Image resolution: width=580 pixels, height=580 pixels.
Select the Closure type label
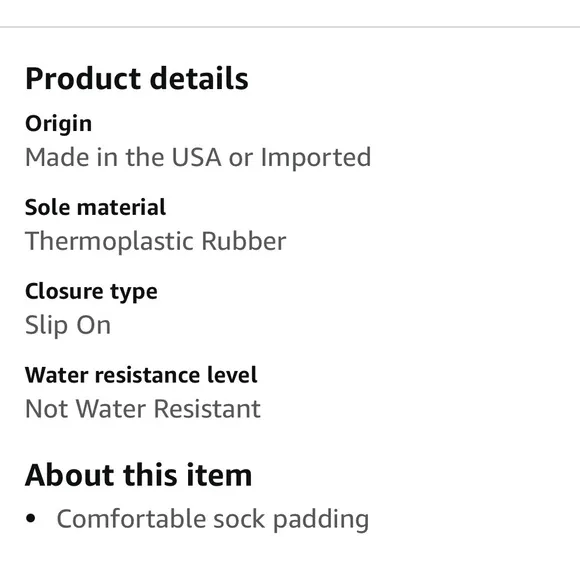[91, 292]
